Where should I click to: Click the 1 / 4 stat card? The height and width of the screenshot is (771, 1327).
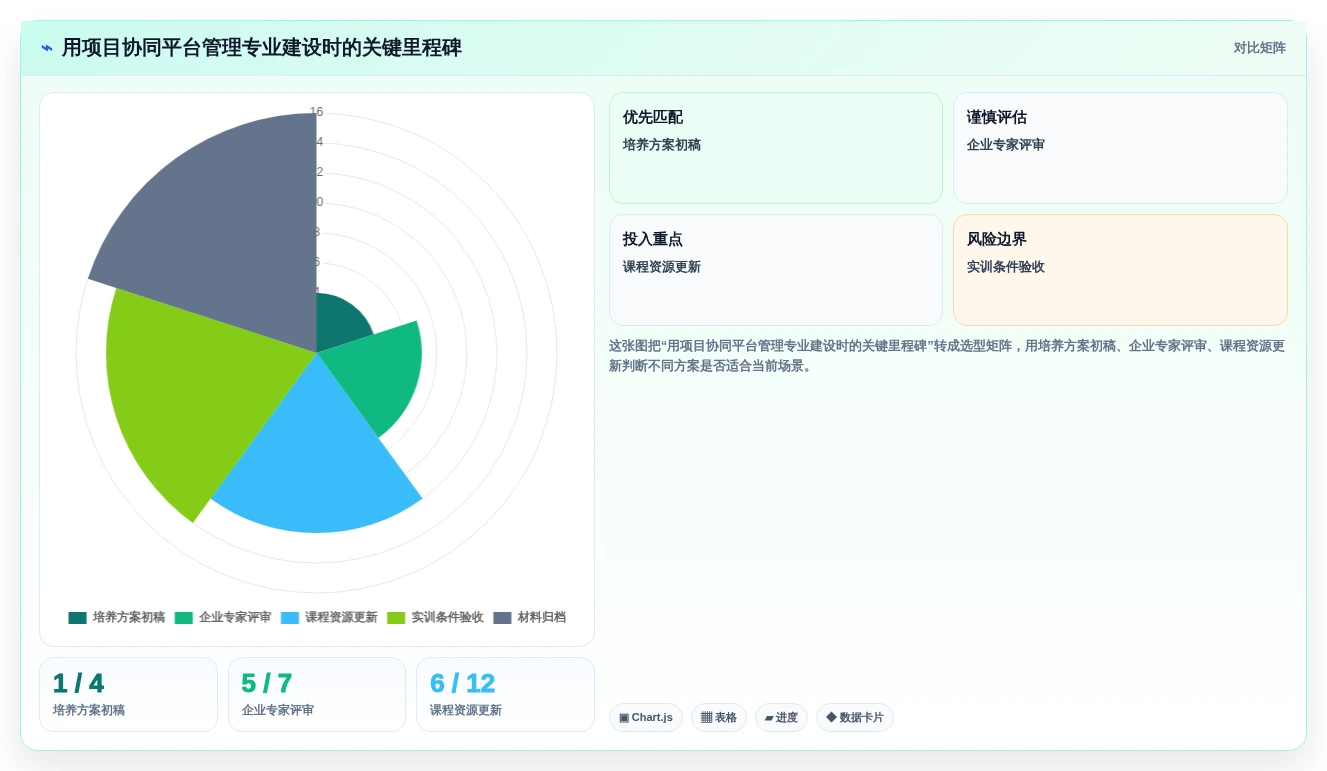click(x=128, y=694)
